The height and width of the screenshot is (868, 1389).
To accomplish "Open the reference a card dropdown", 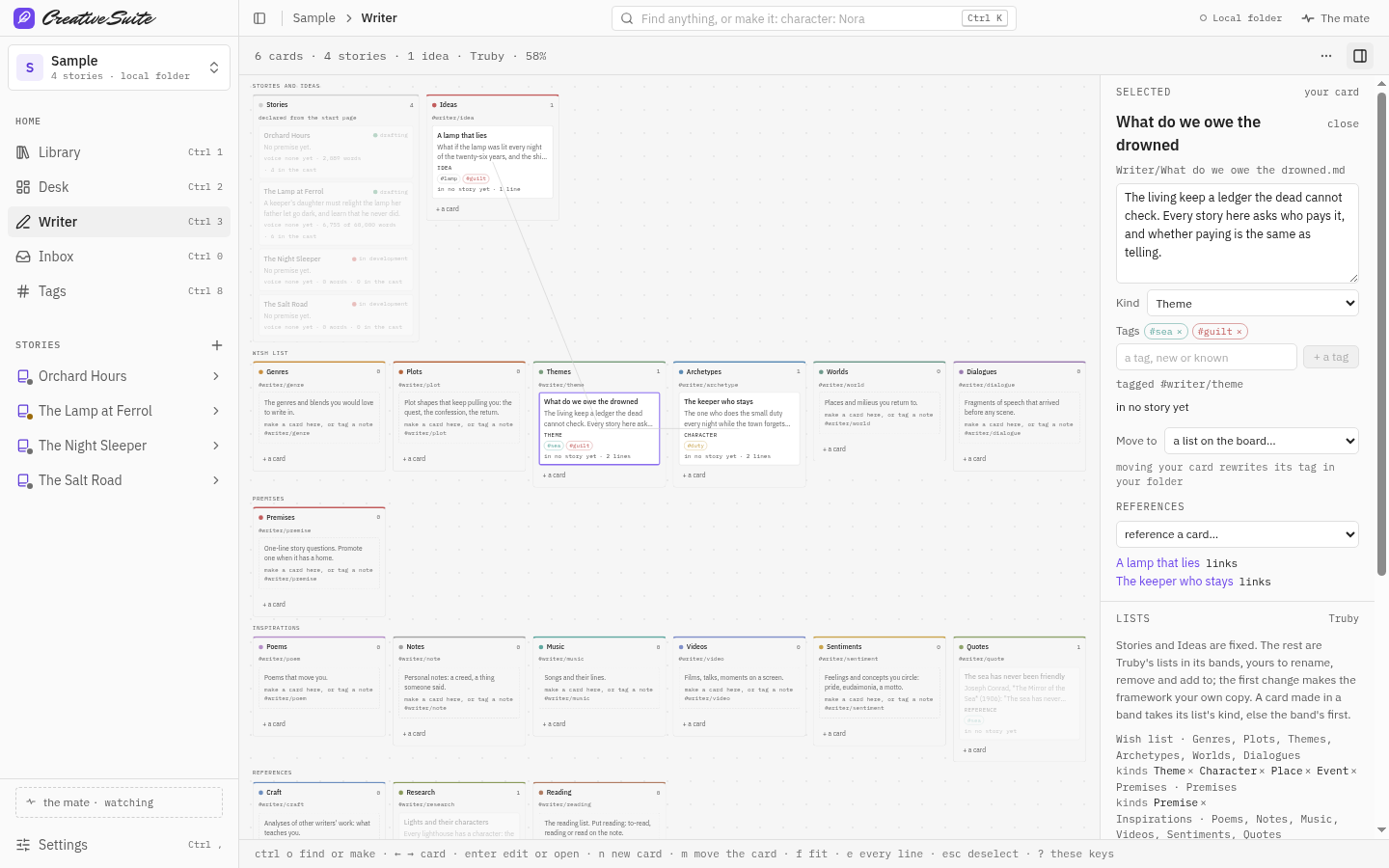I will [1238, 534].
